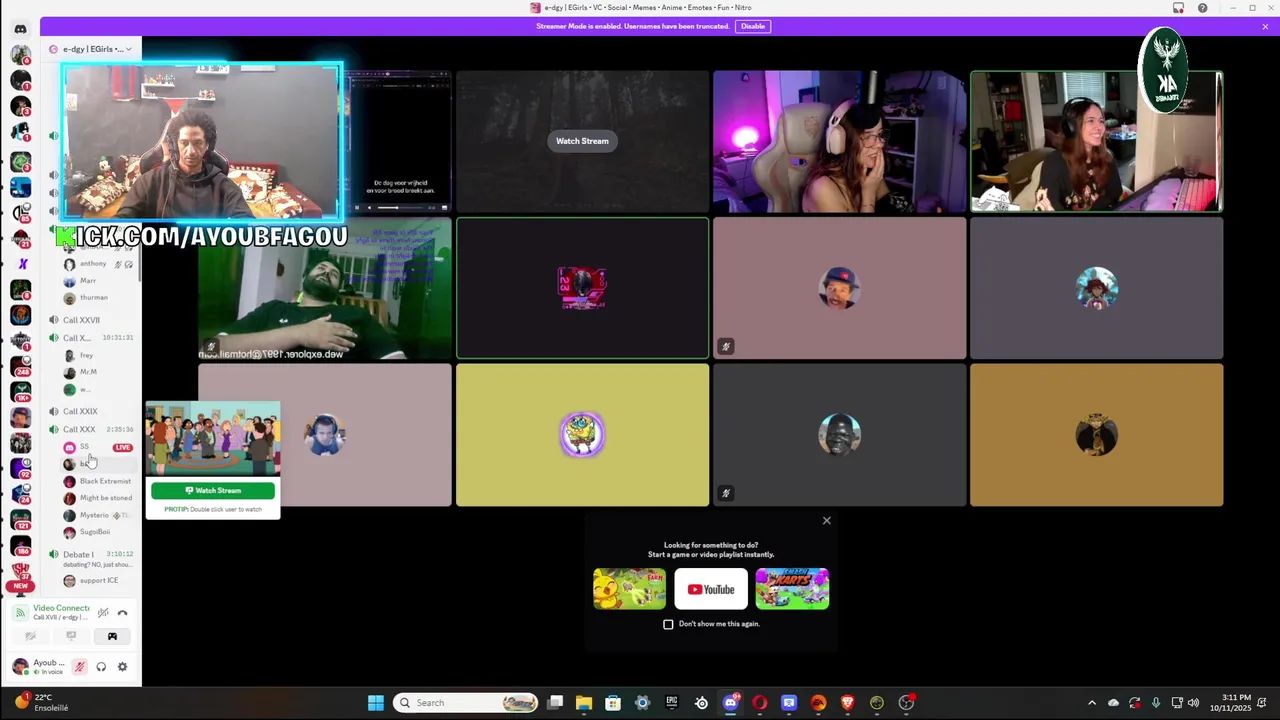Open Discord User Settings gear
1280x720 pixels.
coord(122,667)
